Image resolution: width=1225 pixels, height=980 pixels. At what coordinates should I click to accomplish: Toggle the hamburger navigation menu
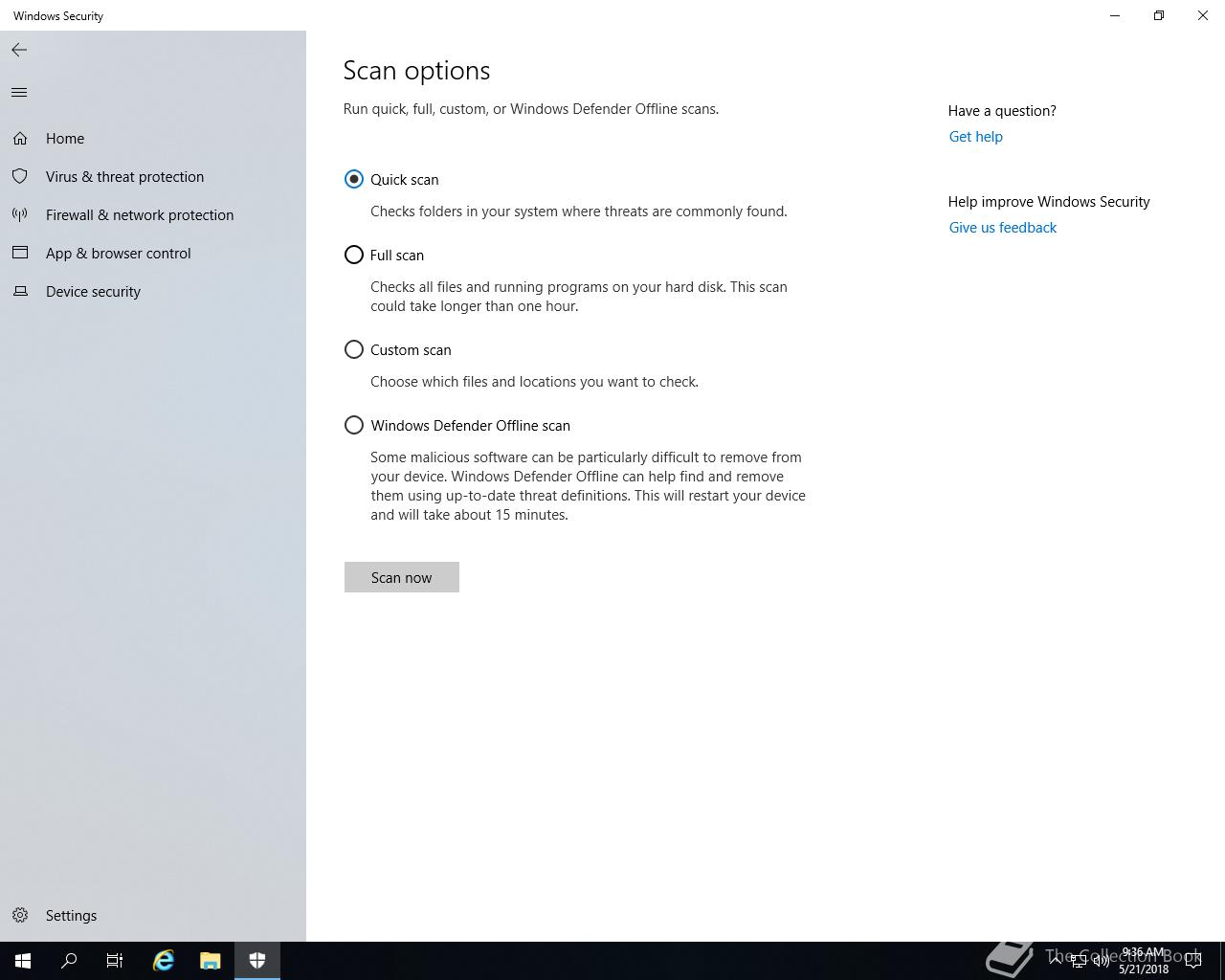pyautogui.click(x=19, y=92)
